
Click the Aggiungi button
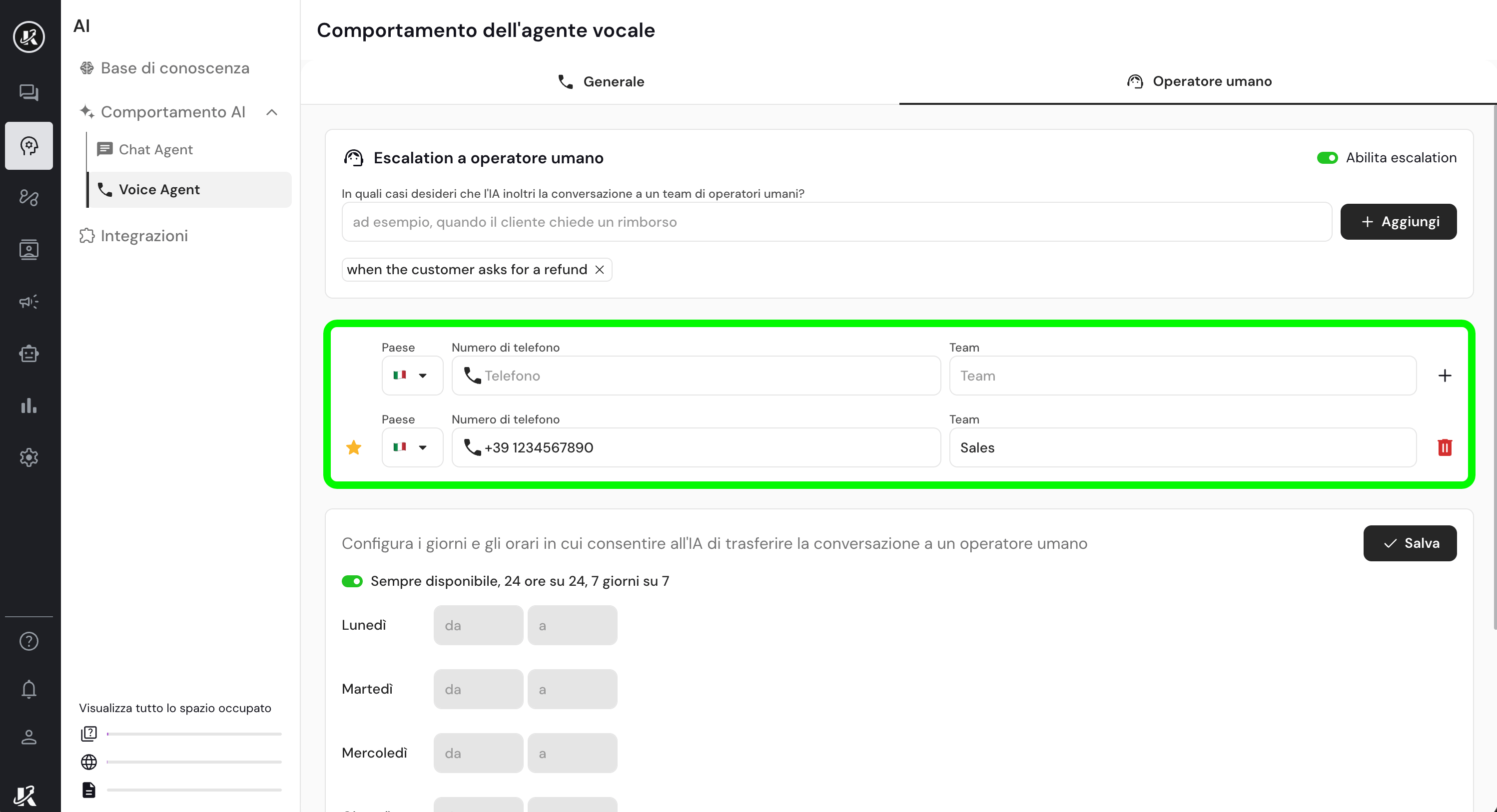click(1398, 221)
